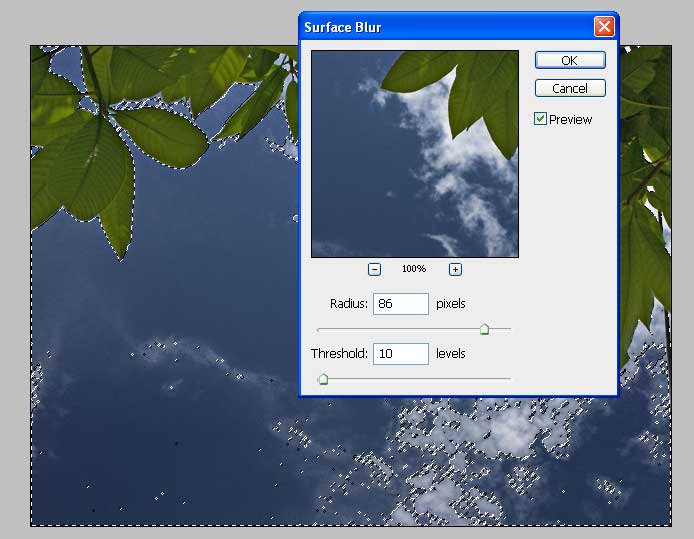Click the Threshold slider handle
Screen dimensions: 694x539
coord(323,379)
